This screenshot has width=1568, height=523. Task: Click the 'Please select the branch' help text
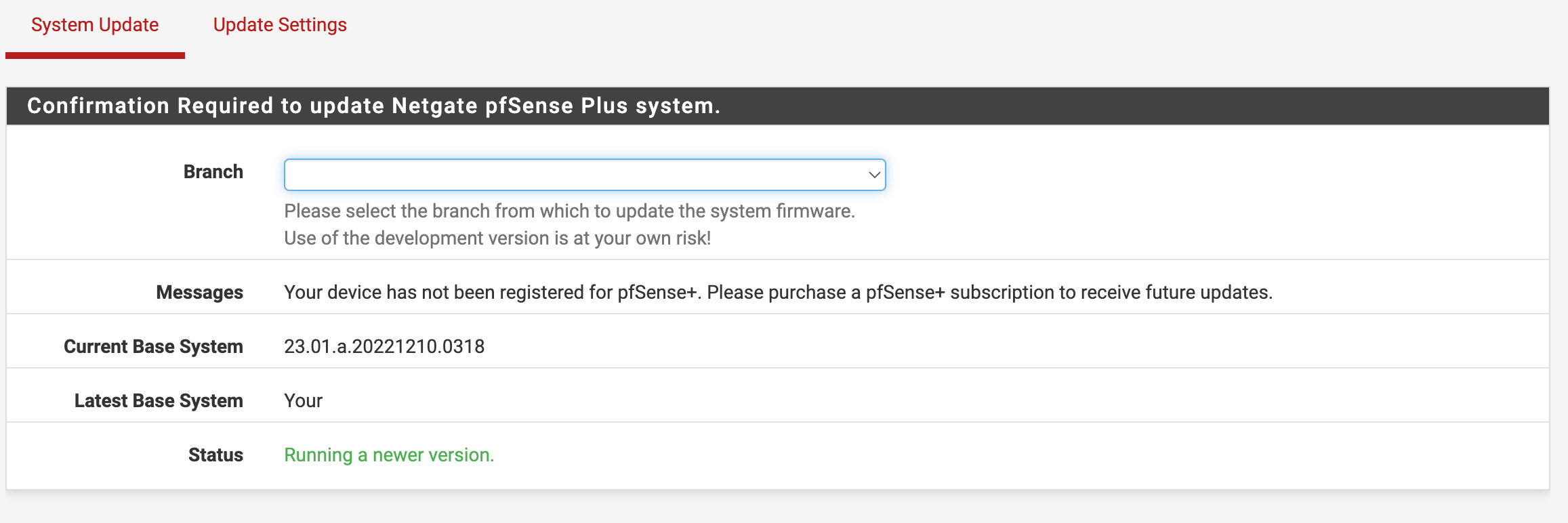[x=569, y=211]
